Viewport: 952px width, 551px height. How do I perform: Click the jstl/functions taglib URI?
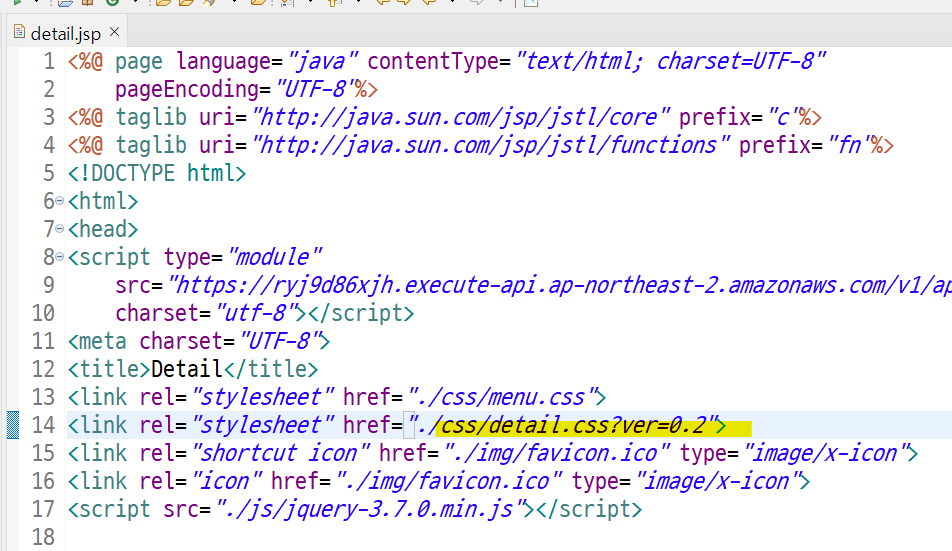pyautogui.click(x=491, y=145)
